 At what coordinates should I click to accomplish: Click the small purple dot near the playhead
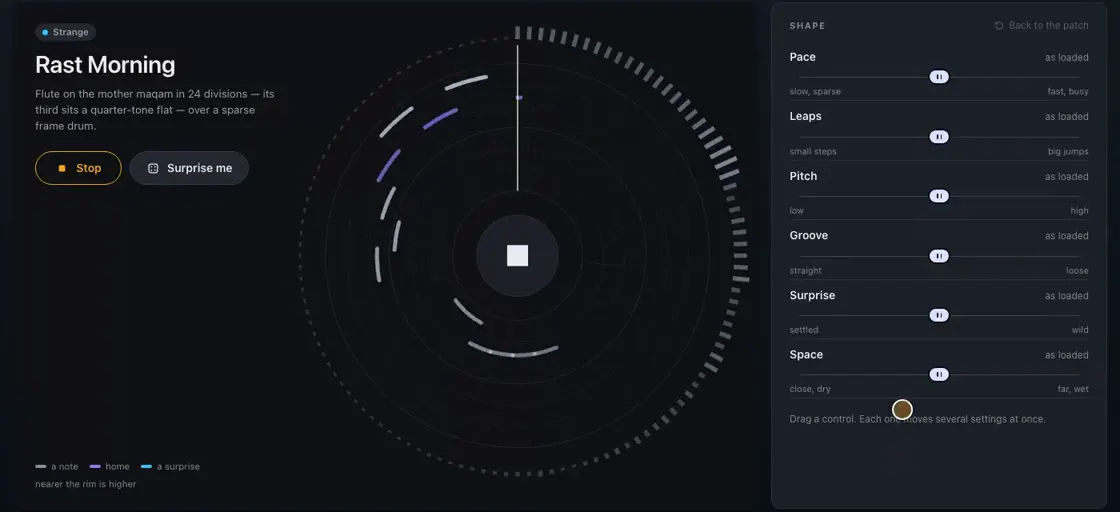click(x=519, y=97)
